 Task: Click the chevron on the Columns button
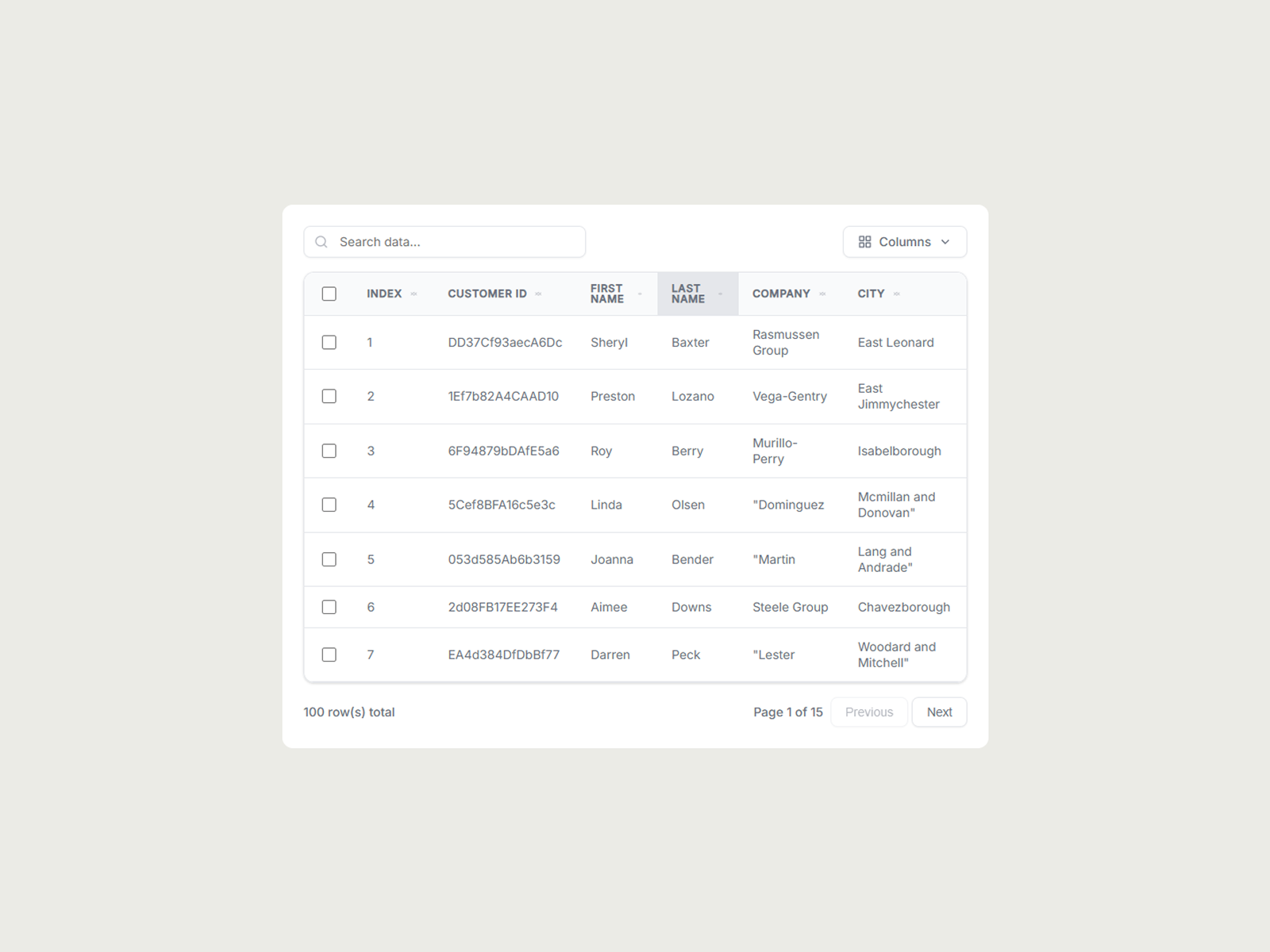tap(945, 242)
